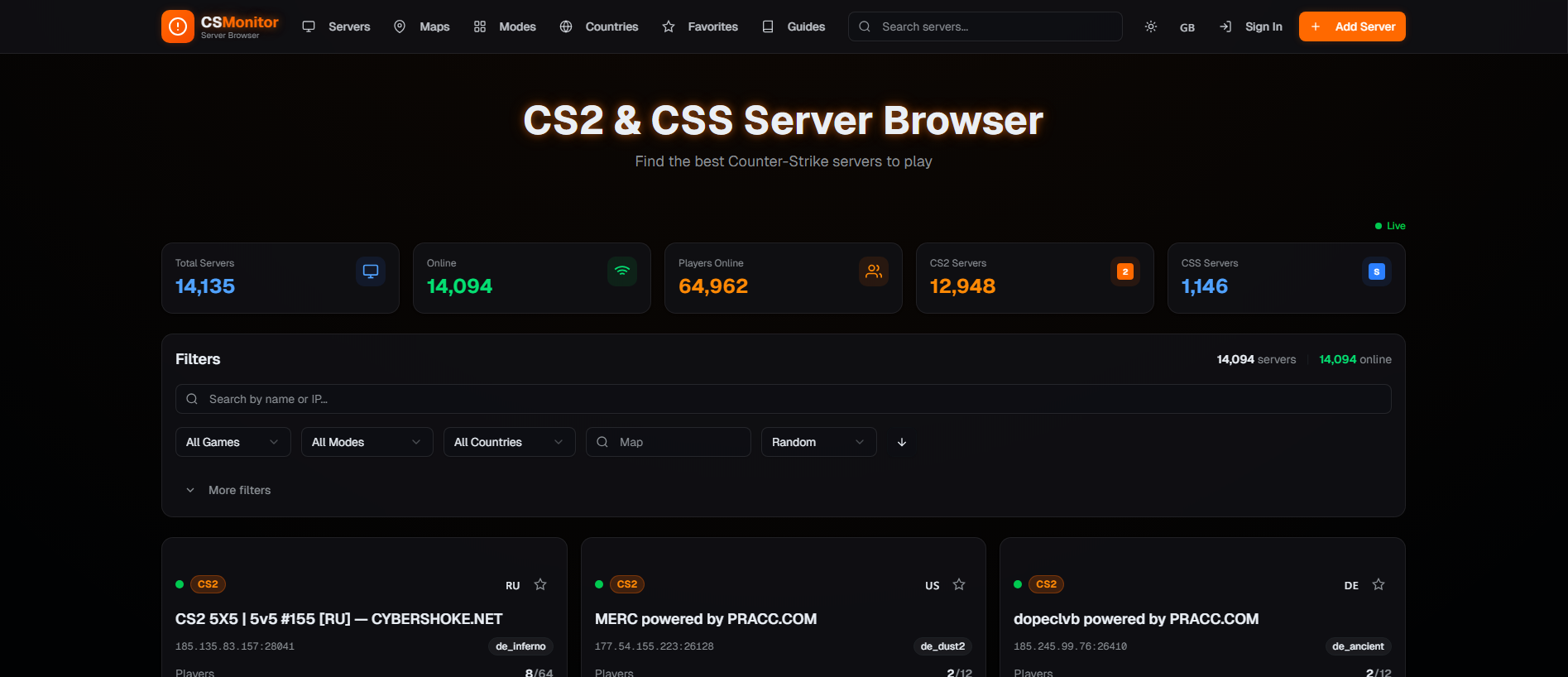Open the Countries menu item
The height and width of the screenshot is (677, 1568).
(599, 26)
